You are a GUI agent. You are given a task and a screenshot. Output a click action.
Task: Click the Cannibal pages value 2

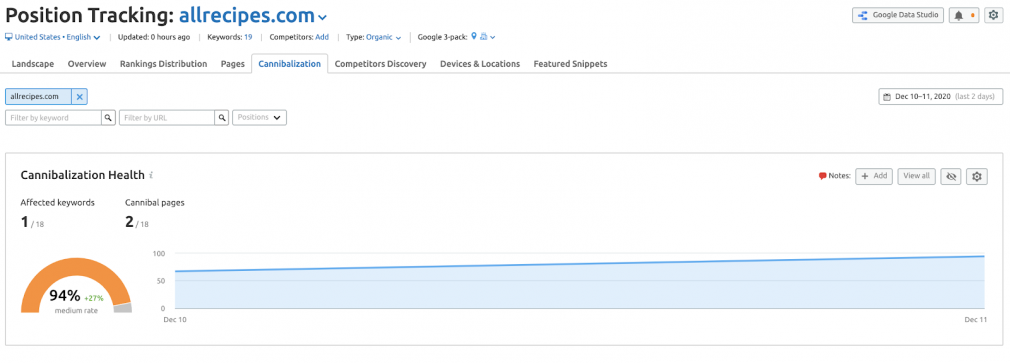(129, 222)
